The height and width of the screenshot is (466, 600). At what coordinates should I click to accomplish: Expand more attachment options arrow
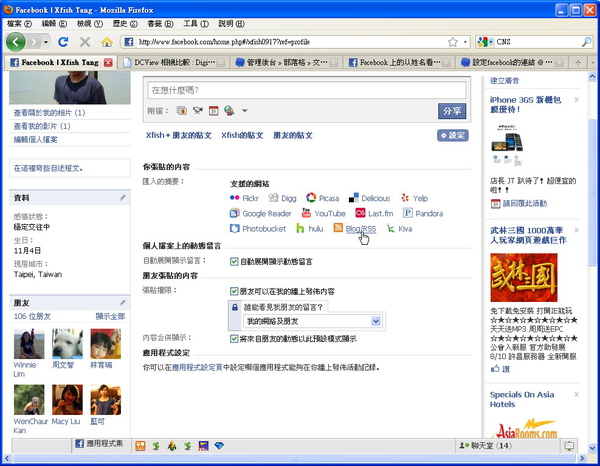[x=245, y=111]
